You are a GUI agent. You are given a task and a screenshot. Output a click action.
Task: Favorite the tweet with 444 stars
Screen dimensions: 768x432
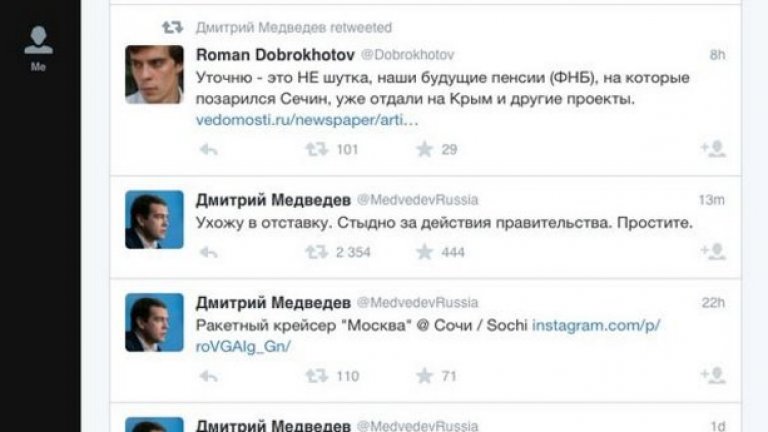coord(424,252)
